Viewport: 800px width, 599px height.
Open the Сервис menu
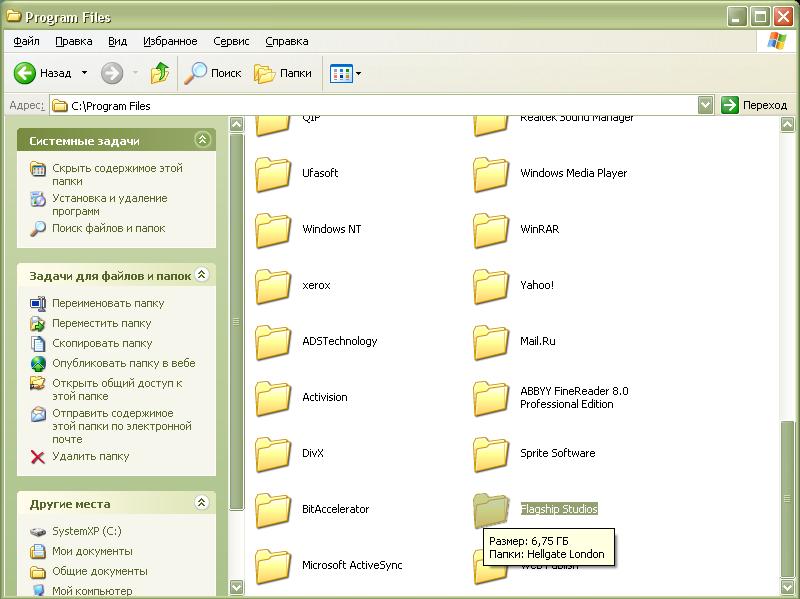point(231,41)
